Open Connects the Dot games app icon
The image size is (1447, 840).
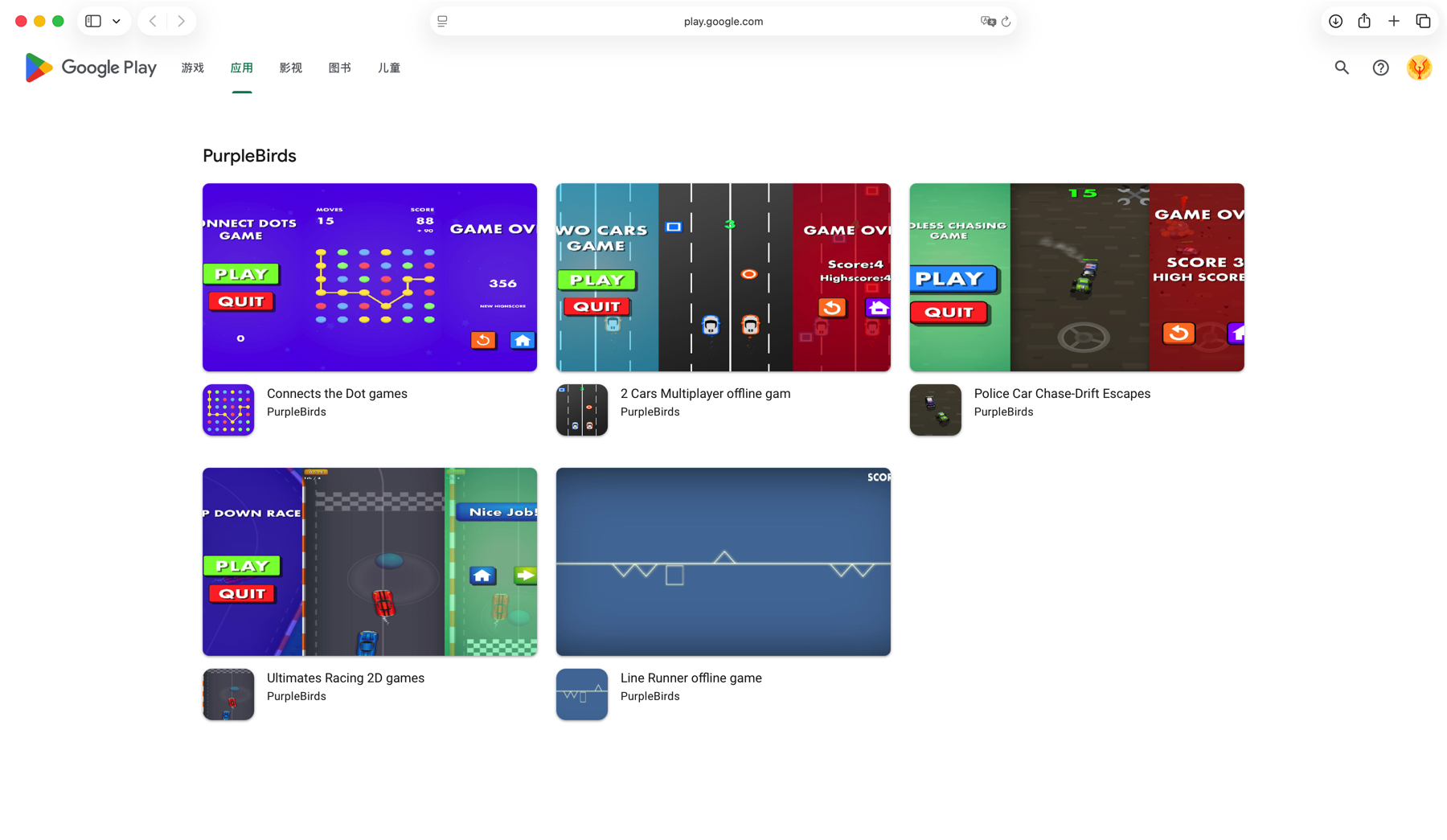point(228,410)
